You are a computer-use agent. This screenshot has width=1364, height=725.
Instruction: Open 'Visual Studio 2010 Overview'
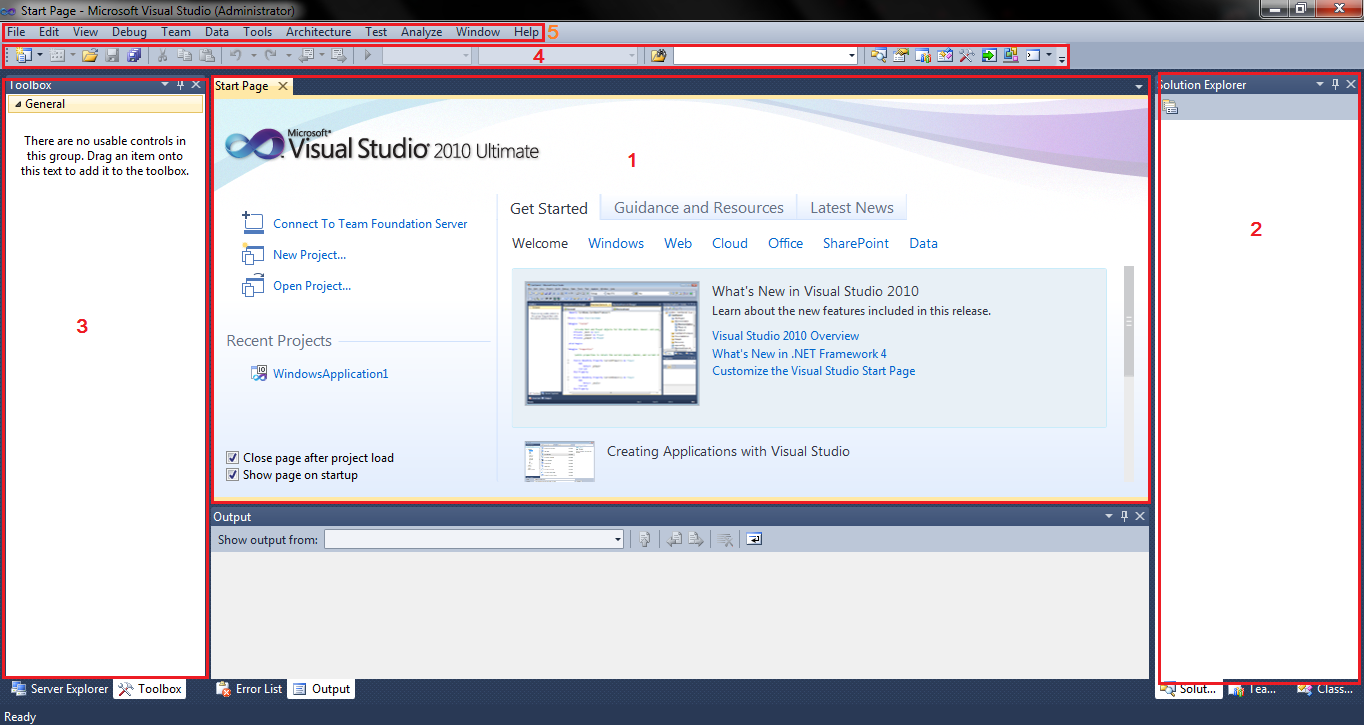coord(785,335)
